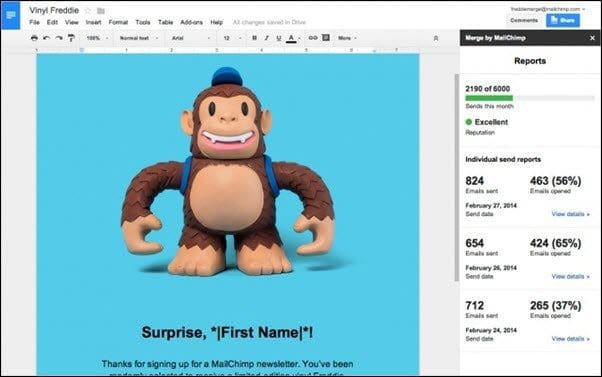
Task: Open the Google Docs home icon
Action: tap(10, 15)
